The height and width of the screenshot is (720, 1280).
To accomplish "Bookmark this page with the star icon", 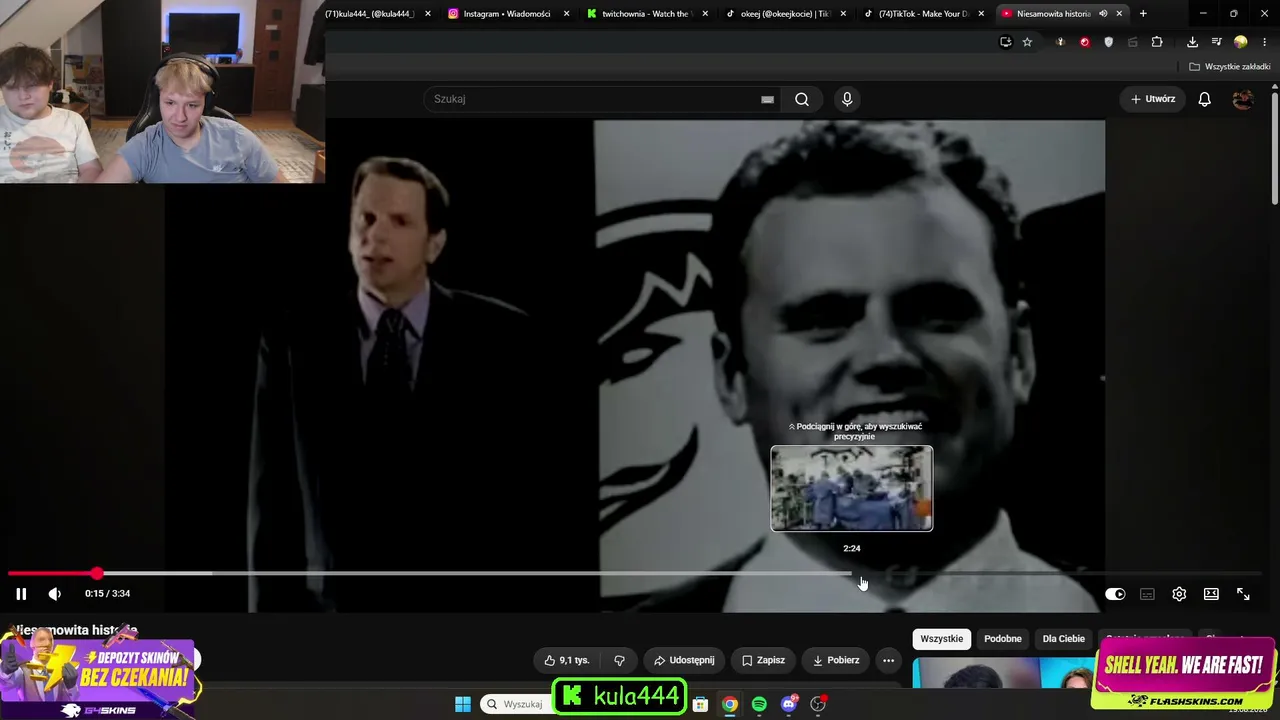I will click(x=1027, y=42).
